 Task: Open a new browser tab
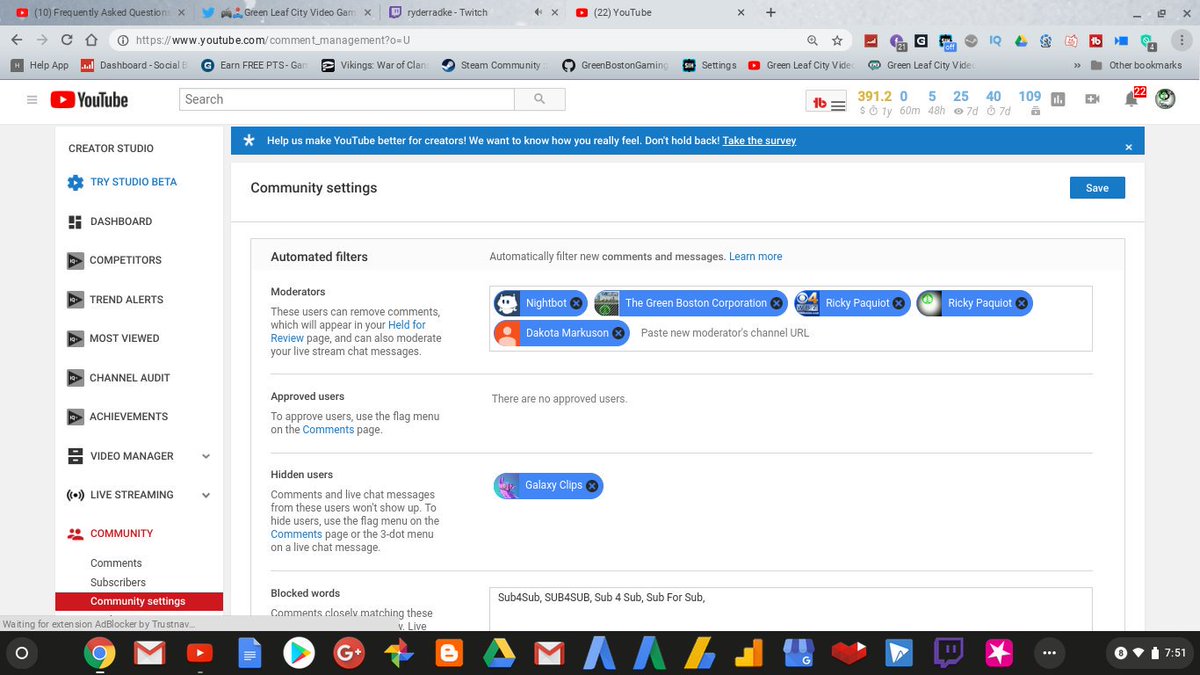pyautogui.click(x=771, y=12)
